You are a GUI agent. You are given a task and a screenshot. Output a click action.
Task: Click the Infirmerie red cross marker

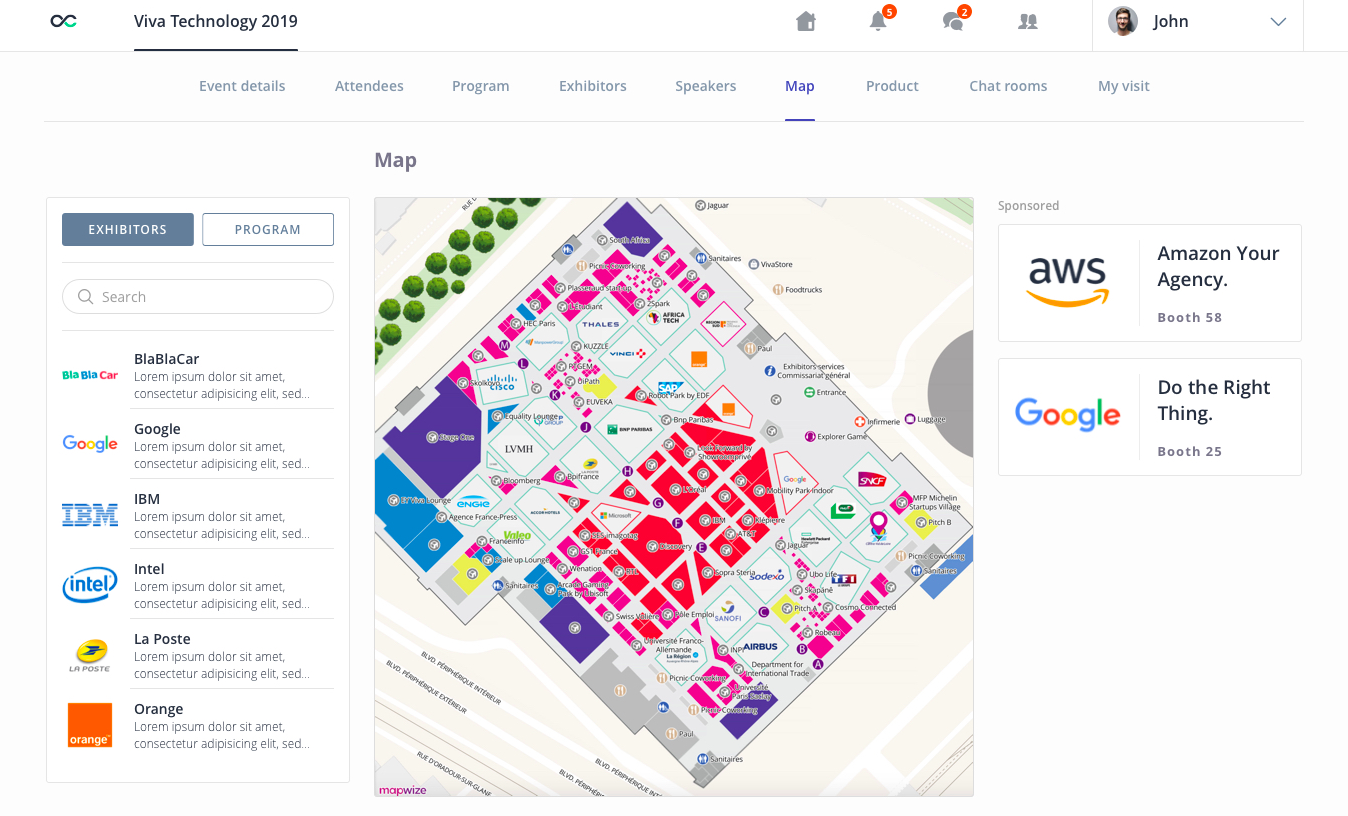coord(859,421)
